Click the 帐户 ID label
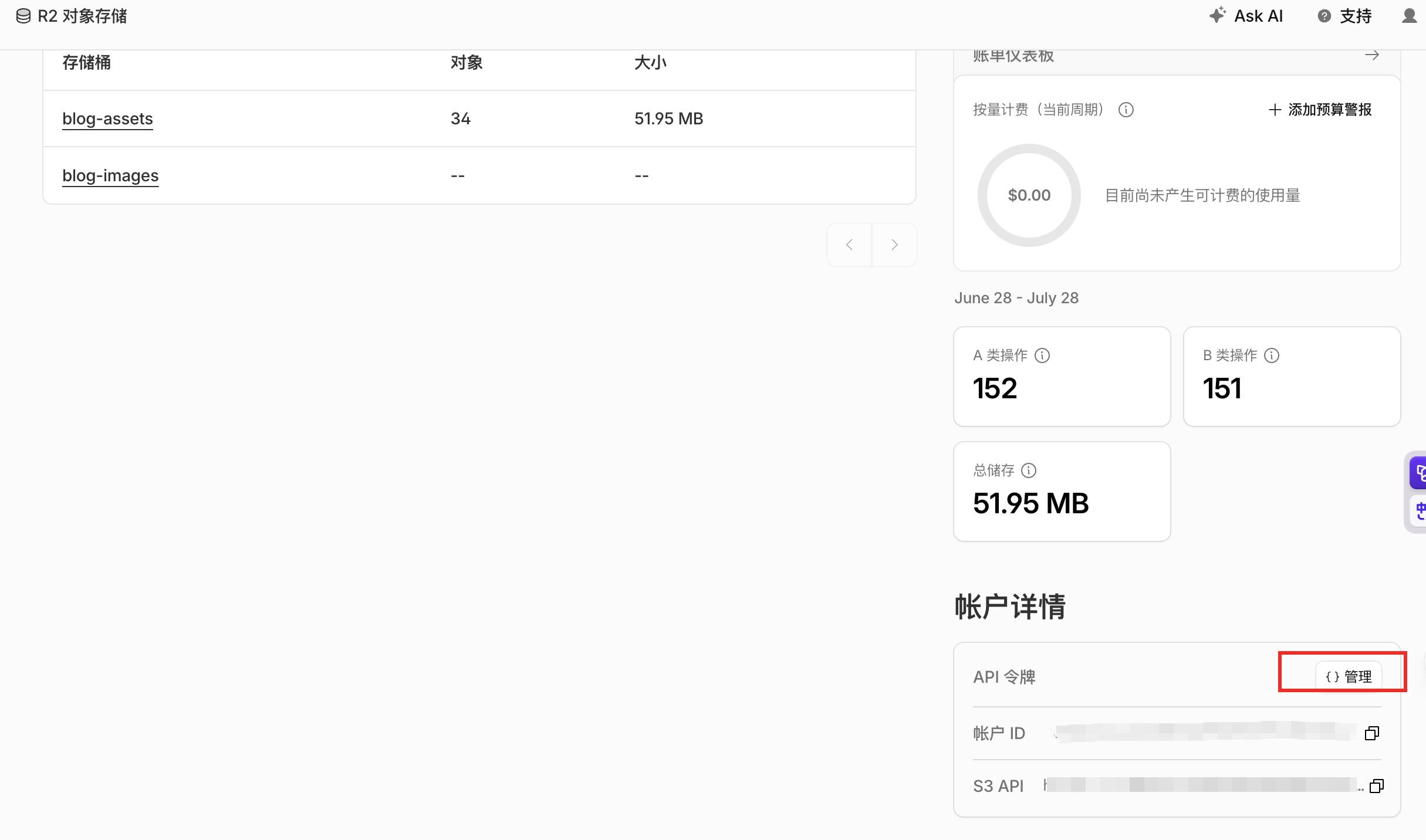The width and height of the screenshot is (1426, 840). [x=999, y=733]
